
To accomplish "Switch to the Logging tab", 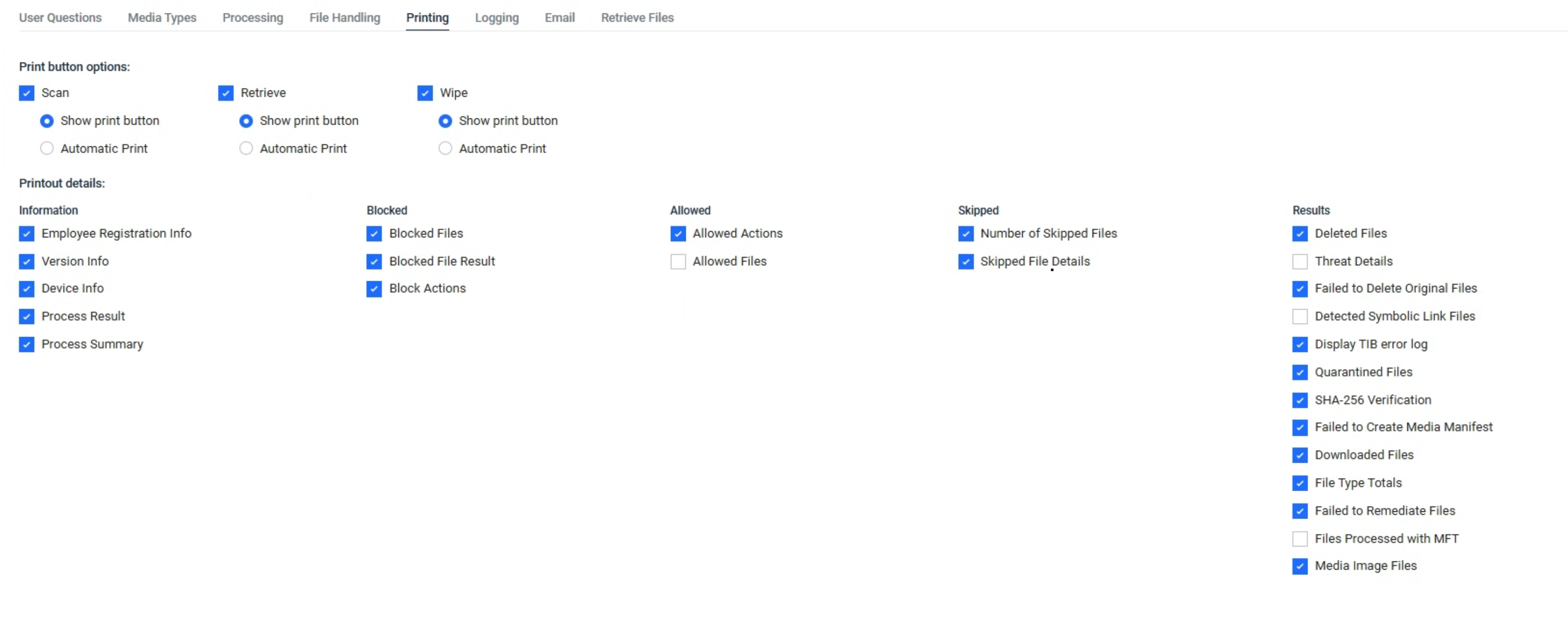I will pos(496,18).
